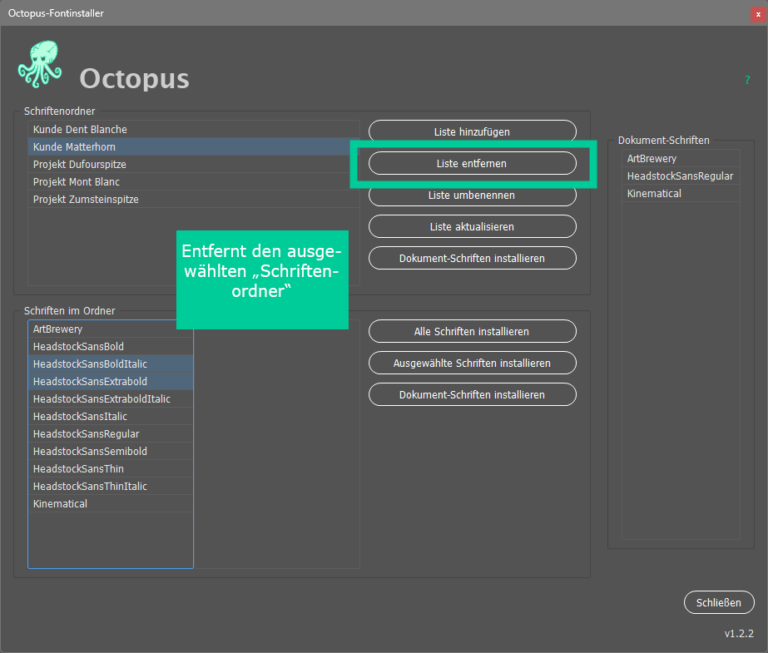The width and height of the screenshot is (768, 653).
Task: Select HeadstockSansRegular in Dokument-Schriften list
Action: coord(681,176)
